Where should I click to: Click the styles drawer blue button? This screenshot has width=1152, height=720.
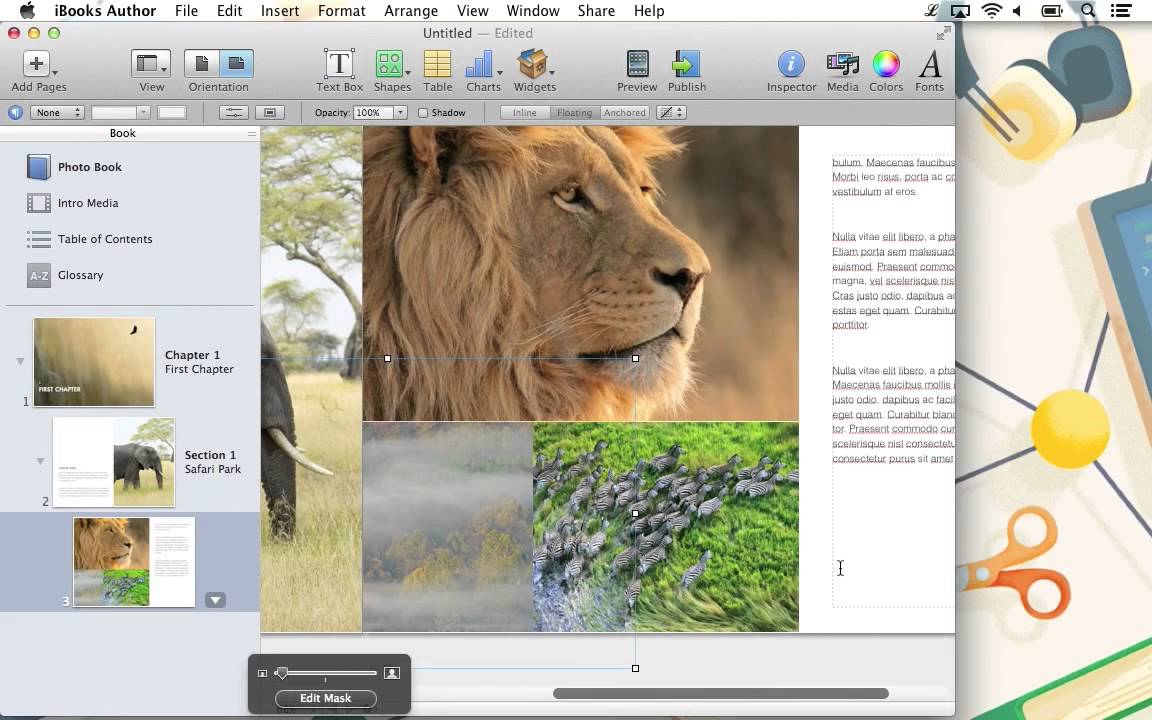(x=15, y=112)
